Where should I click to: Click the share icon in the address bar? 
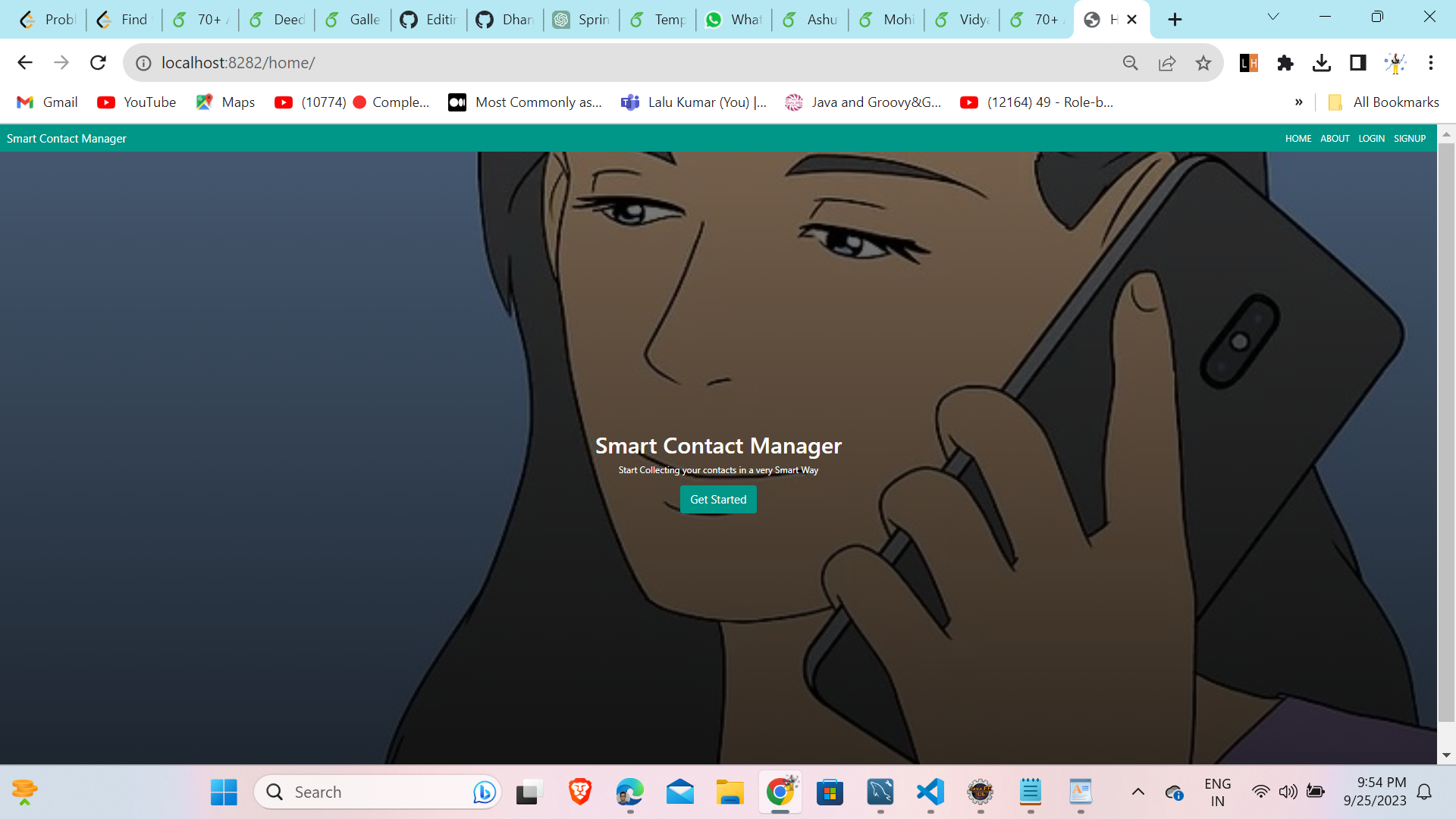point(1167,63)
